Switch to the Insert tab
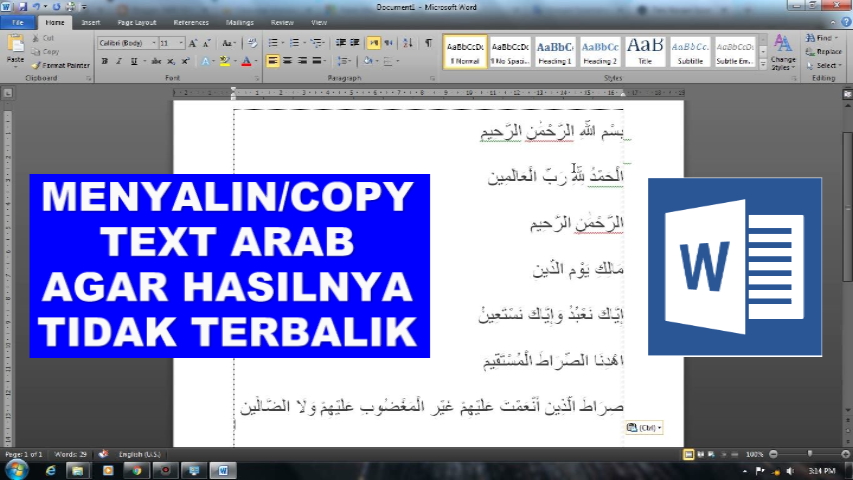This screenshot has height=480, width=853. pos(90,23)
